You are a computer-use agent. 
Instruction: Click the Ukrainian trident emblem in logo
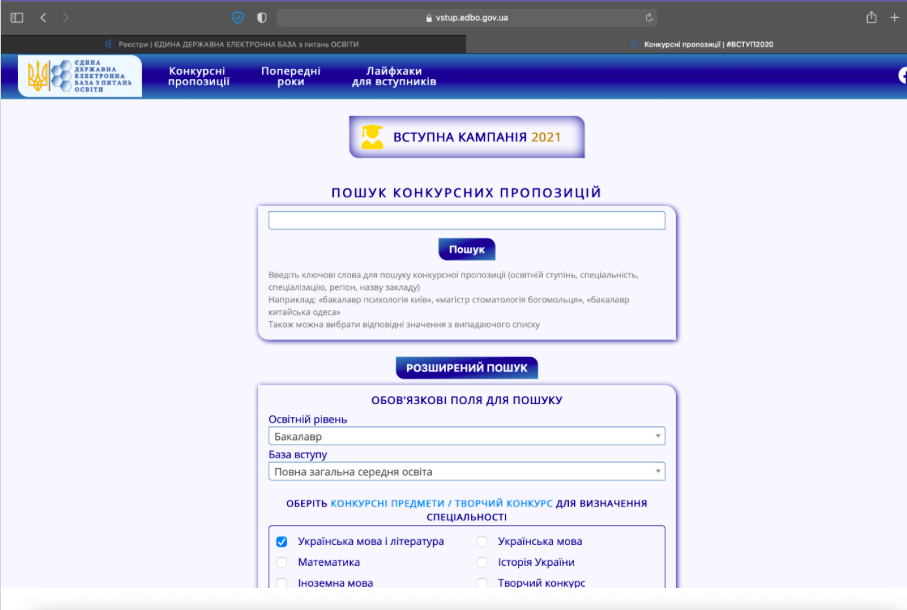[39, 78]
